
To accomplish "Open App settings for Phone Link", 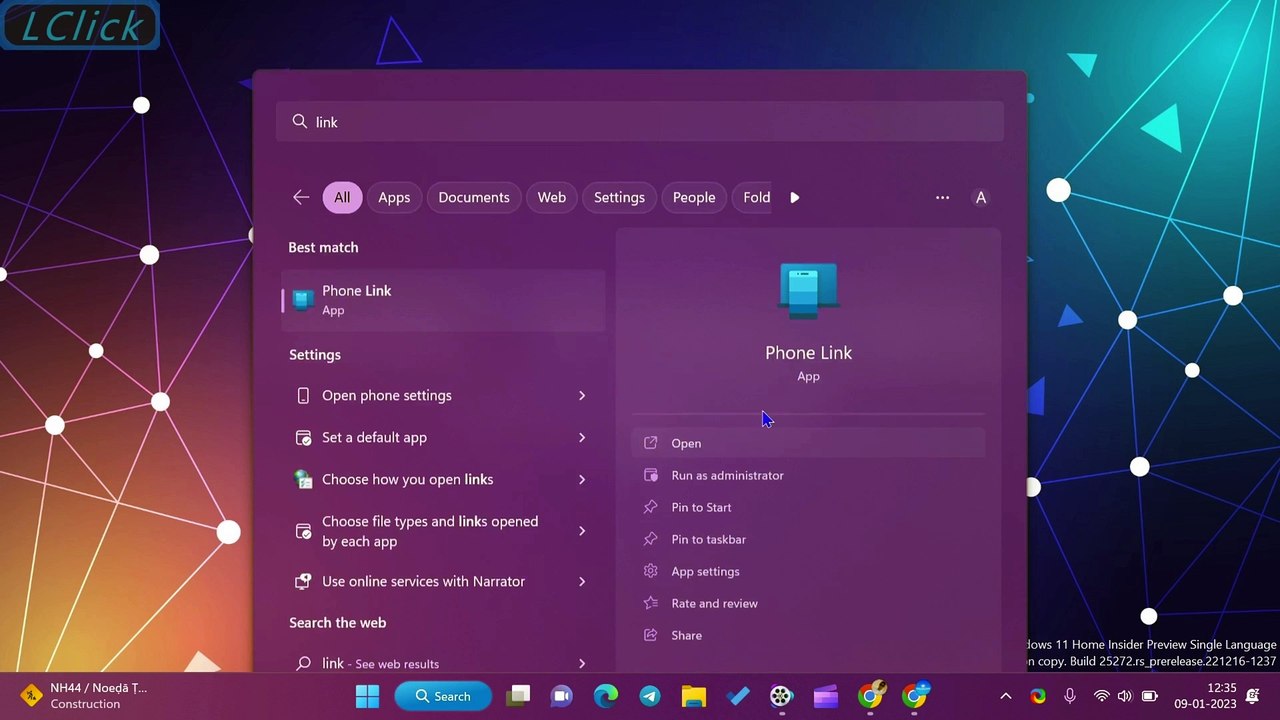I will [809, 571].
